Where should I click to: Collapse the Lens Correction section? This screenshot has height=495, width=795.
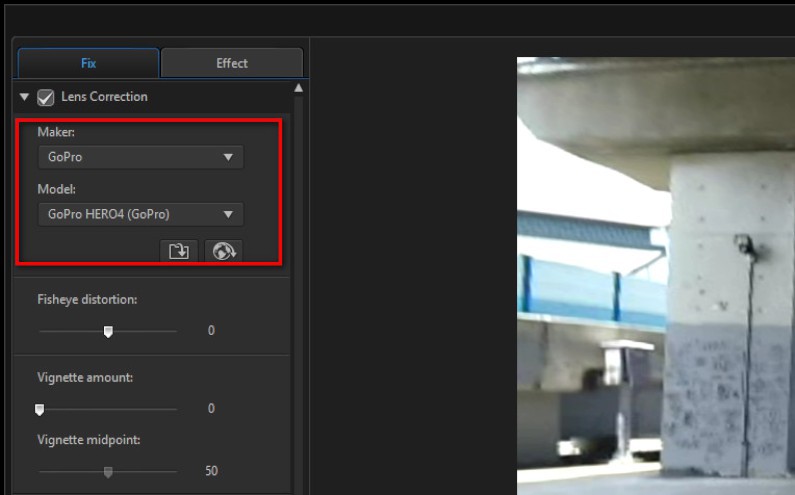point(24,96)
